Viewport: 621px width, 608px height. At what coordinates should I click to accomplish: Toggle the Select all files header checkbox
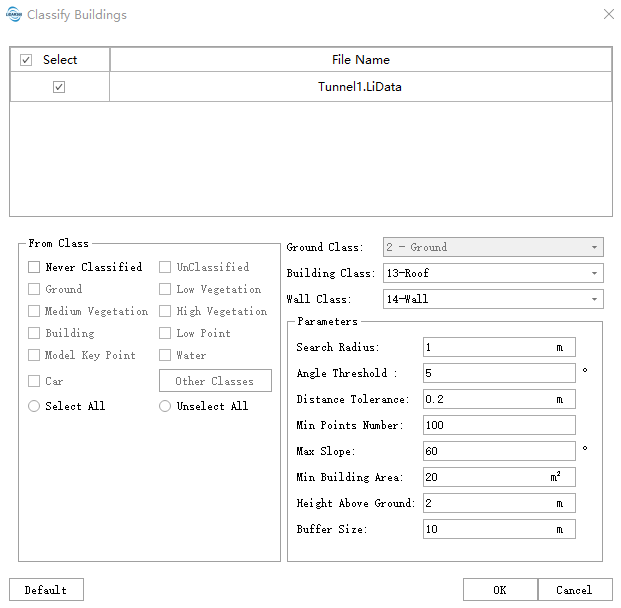[x=26, y=60]
